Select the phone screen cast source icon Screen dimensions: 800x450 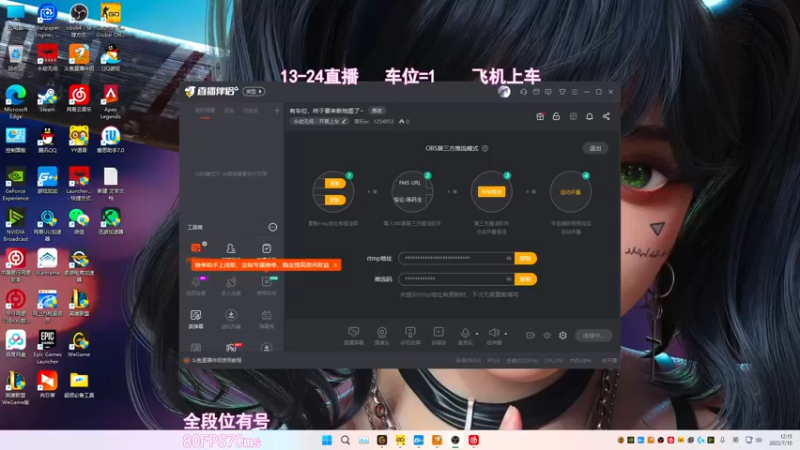point(410,332)
